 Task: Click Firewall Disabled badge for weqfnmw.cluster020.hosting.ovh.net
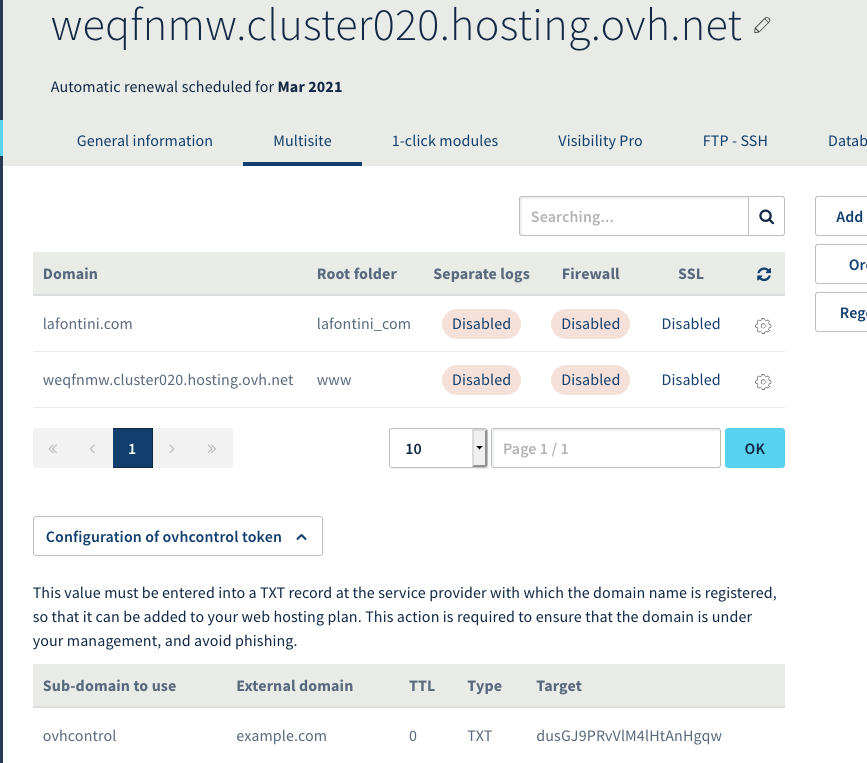(x=590, y=380)
